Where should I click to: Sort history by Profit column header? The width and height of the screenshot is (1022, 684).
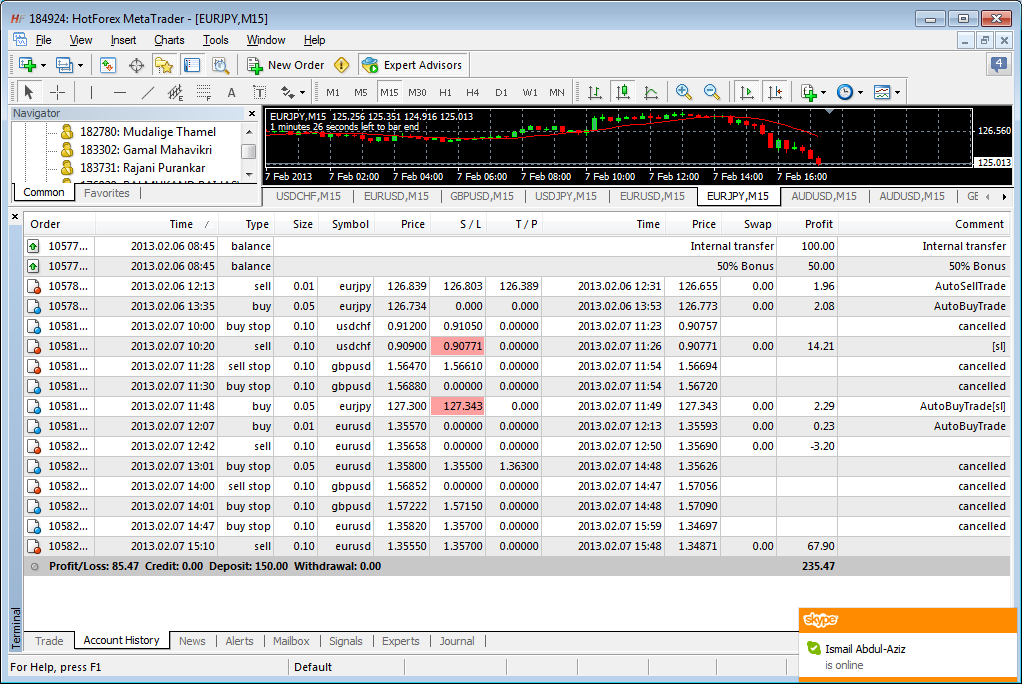(x=807, y=224)
